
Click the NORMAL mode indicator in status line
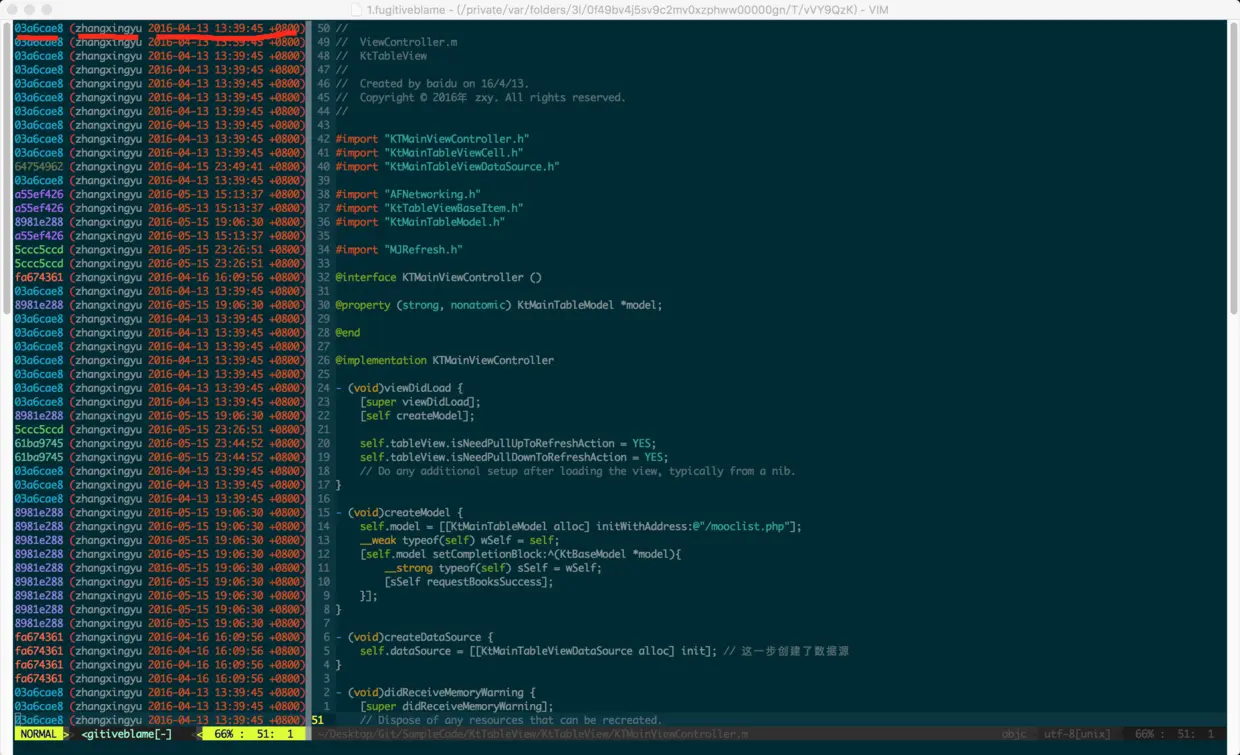(x=38, y=734)
